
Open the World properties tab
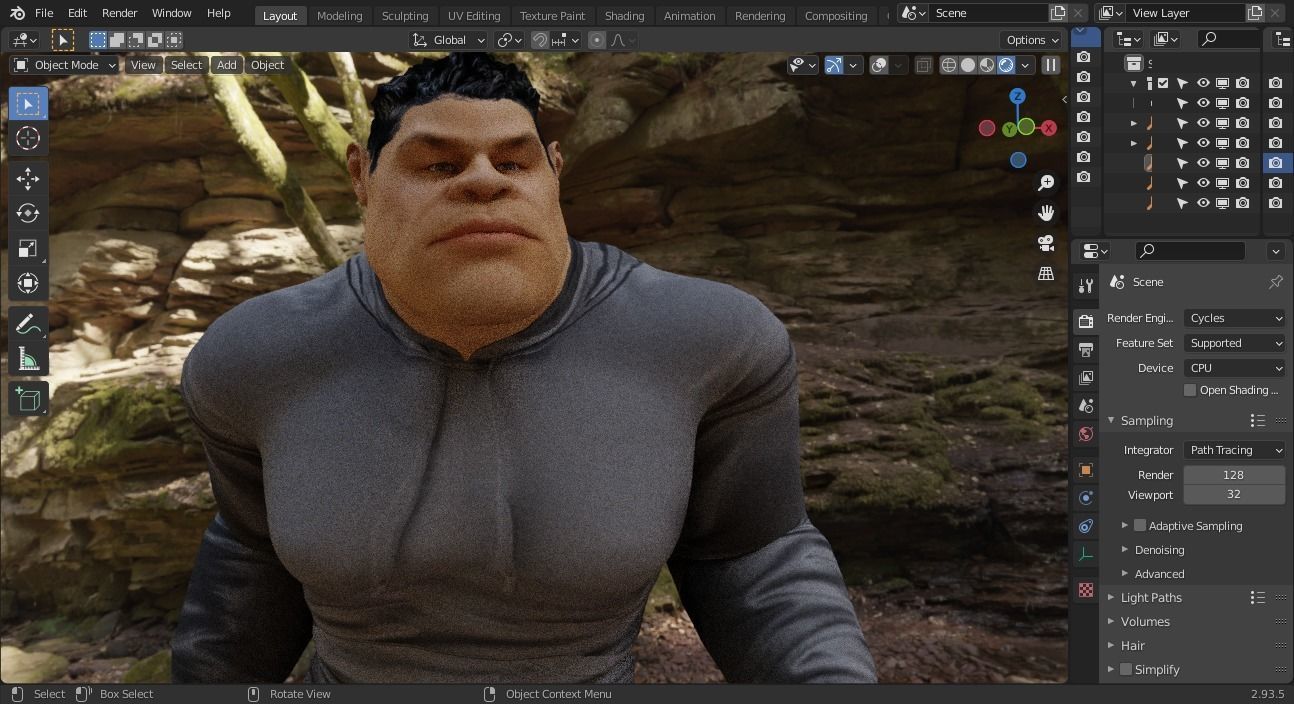[x=1086, y=434]
